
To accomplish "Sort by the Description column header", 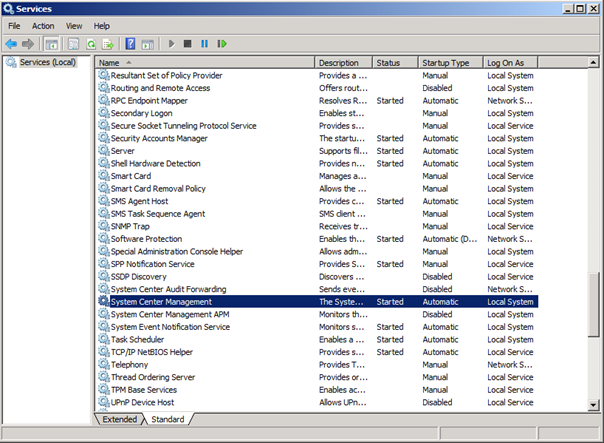I will coord(344,62).
